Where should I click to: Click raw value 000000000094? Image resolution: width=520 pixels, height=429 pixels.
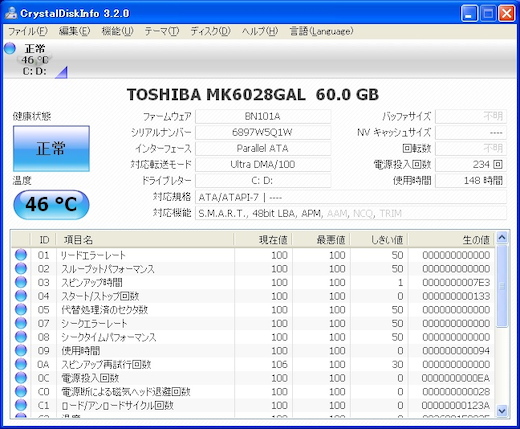tap(456, 351)
